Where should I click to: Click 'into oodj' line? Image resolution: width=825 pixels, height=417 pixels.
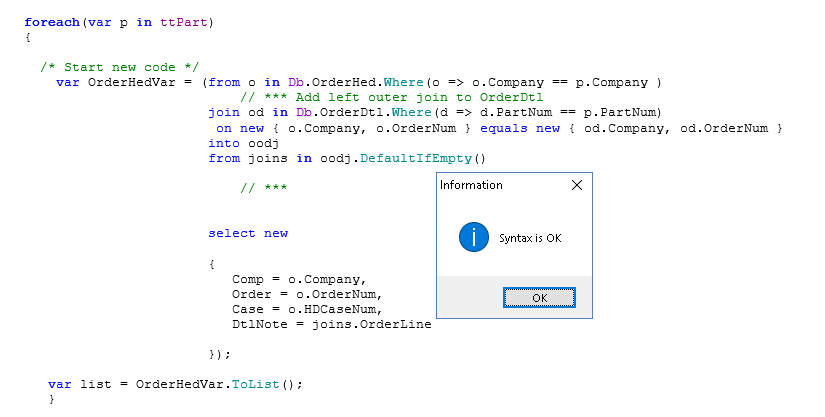[244, 143]
